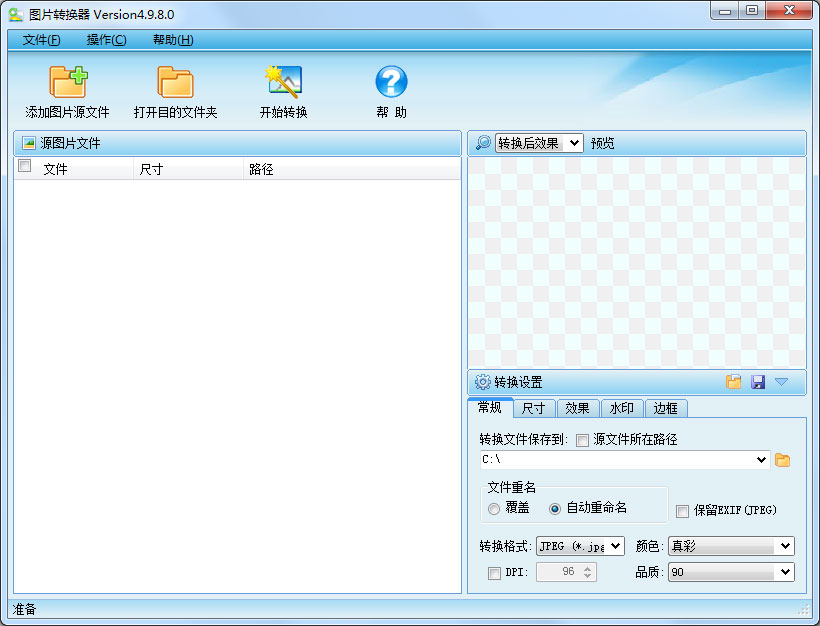Enable the DPI checkbox
This screenshot has height=626, width=820.
click(494, 573)
